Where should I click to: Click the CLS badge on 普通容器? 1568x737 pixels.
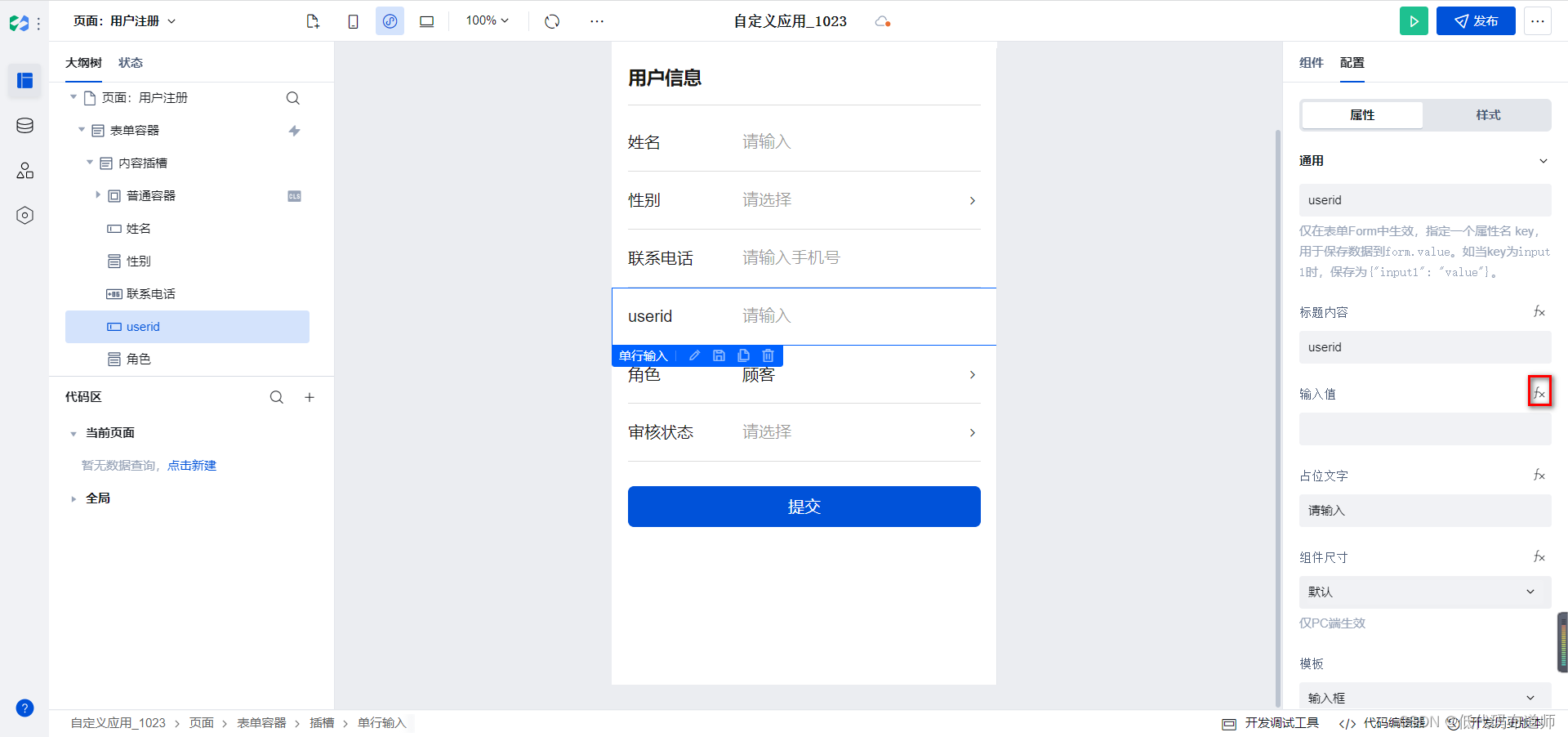294,196
